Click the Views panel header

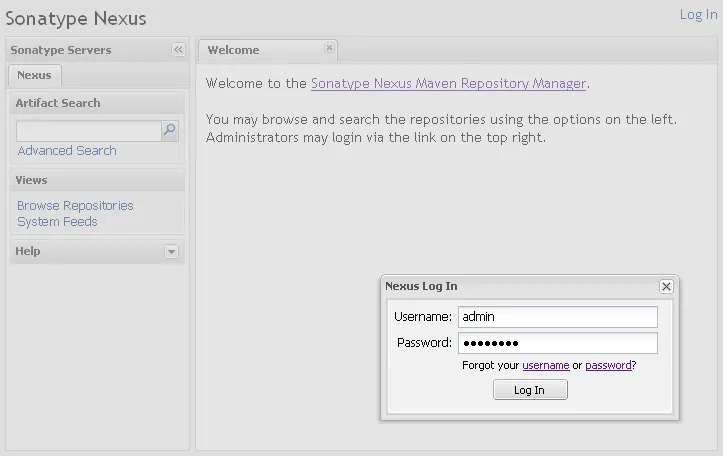(97, 180)
